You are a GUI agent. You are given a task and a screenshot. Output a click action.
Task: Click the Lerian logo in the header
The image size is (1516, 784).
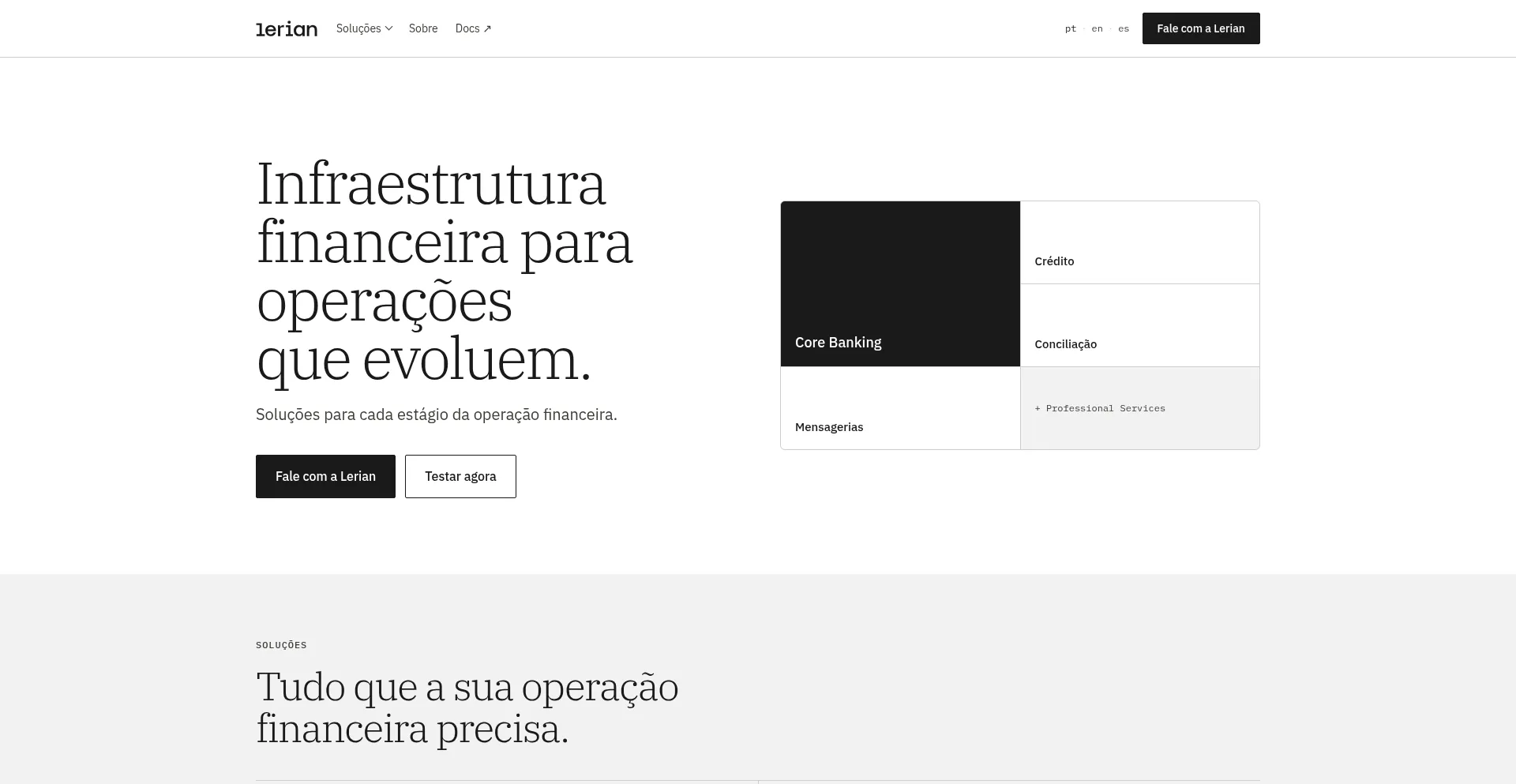287,29
